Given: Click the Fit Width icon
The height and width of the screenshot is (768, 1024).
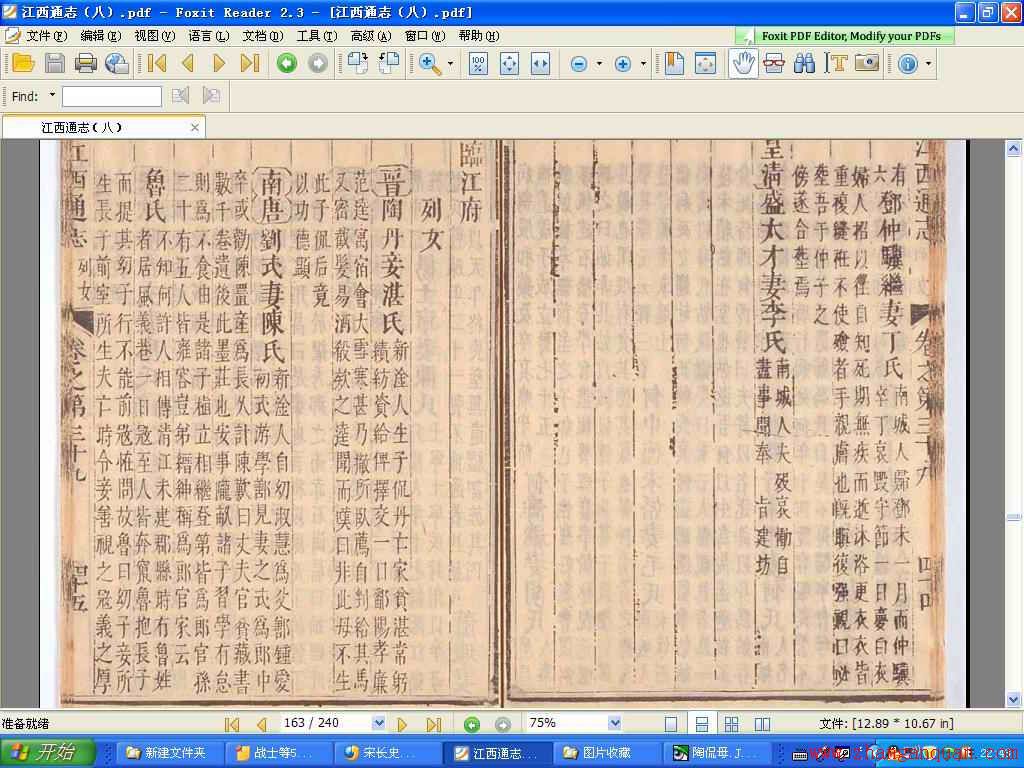Looking at the screenshot, I should (540, 63).
